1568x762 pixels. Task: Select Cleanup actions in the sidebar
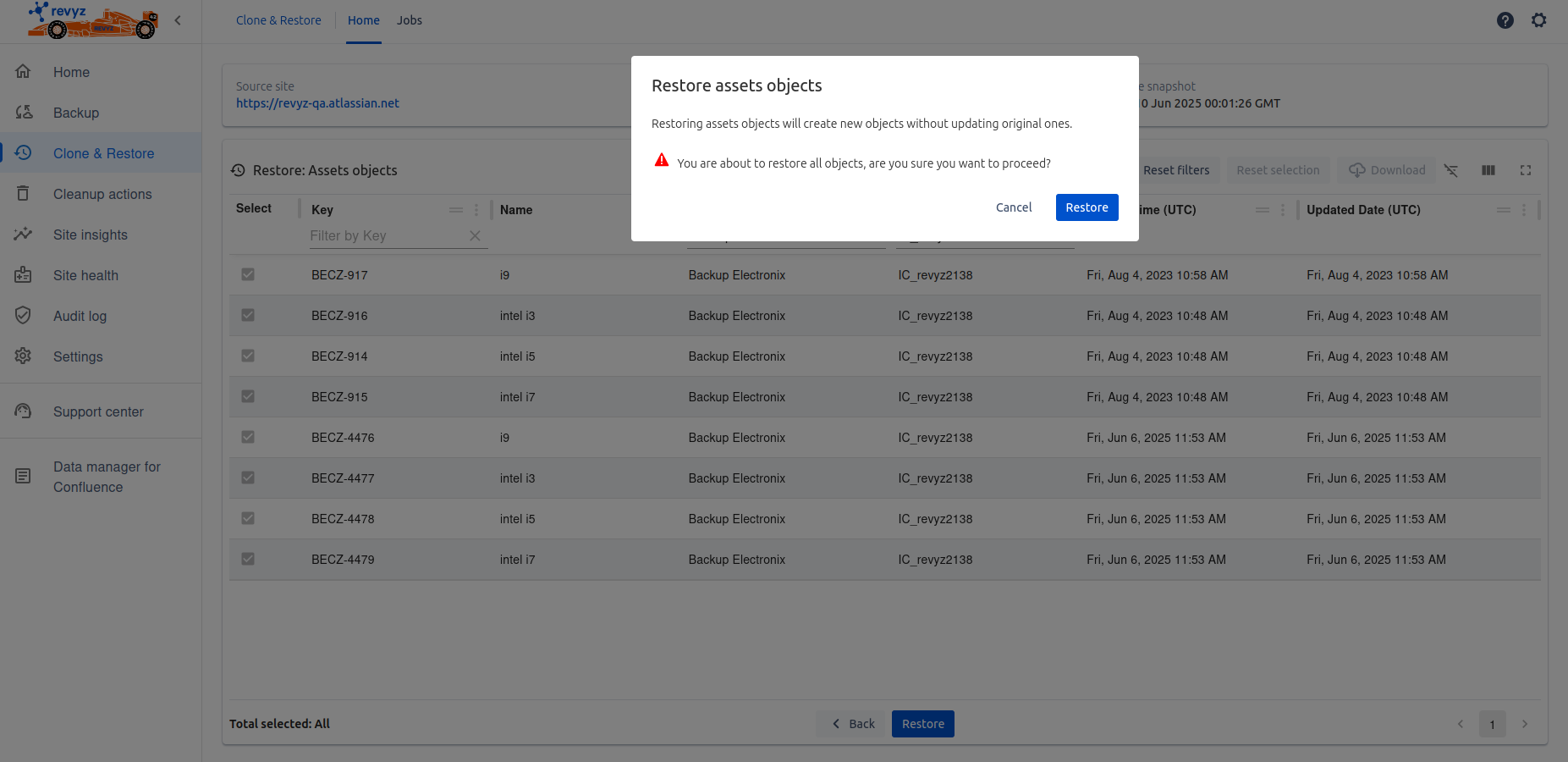[x=102, y=194]
